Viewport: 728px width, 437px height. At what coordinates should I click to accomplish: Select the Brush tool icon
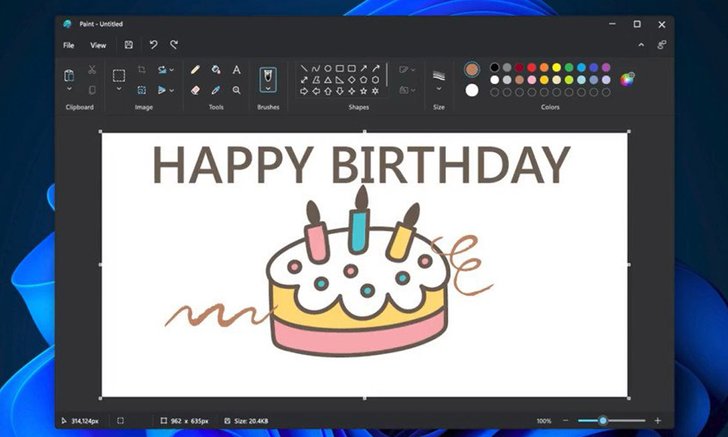coord(268,75)
